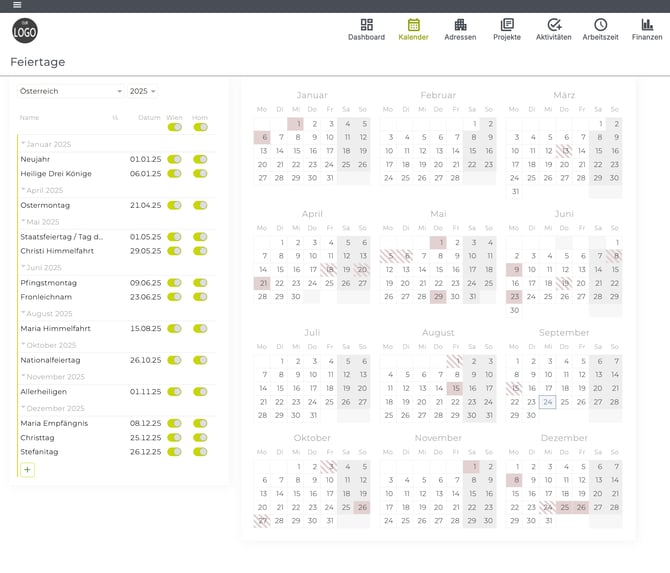
Task: Click the Kalender icon in navigation
Action: click(413, 29)
